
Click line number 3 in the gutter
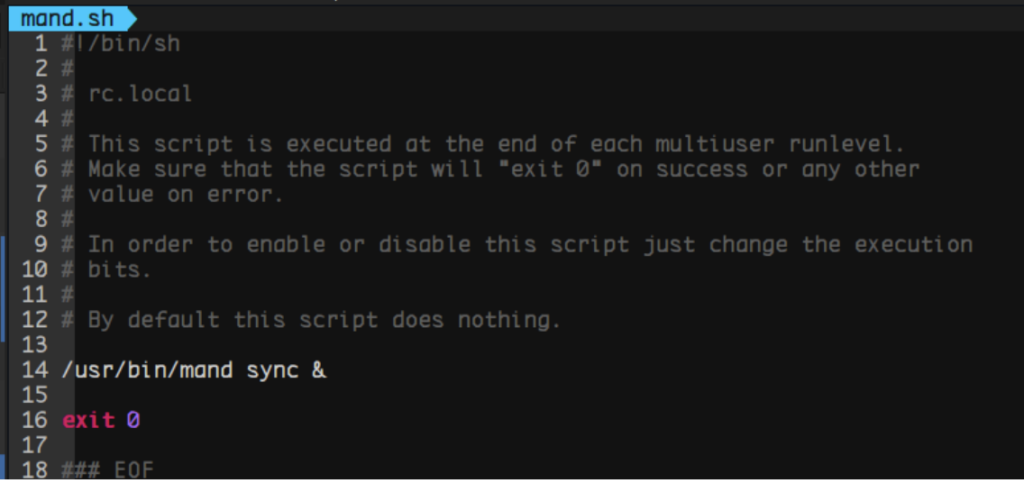40,94
